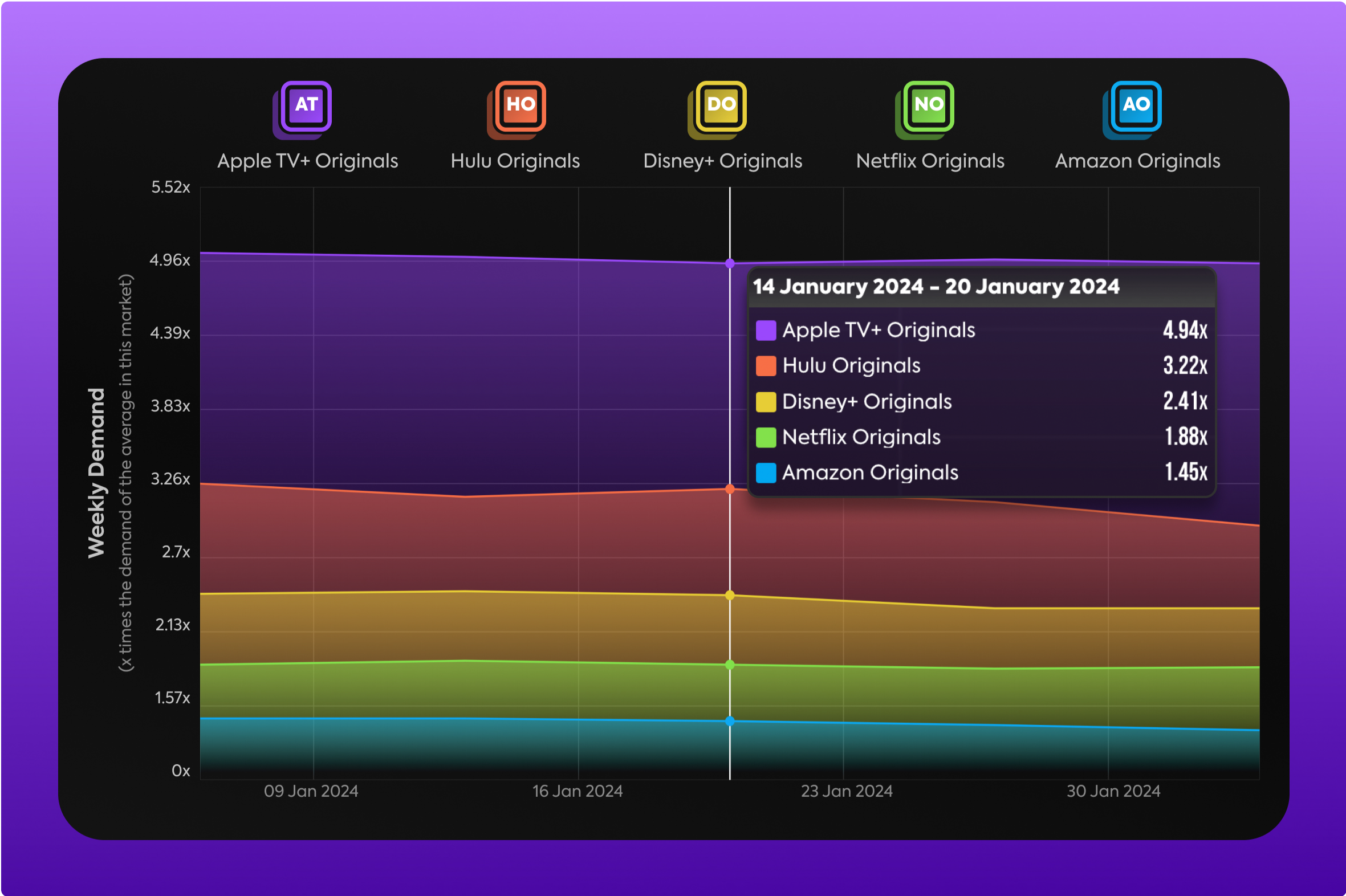This screenshot has height=896, width=1346.
Task: Click the 3.83x y-axis label
Action: click(x=170, y=406)
